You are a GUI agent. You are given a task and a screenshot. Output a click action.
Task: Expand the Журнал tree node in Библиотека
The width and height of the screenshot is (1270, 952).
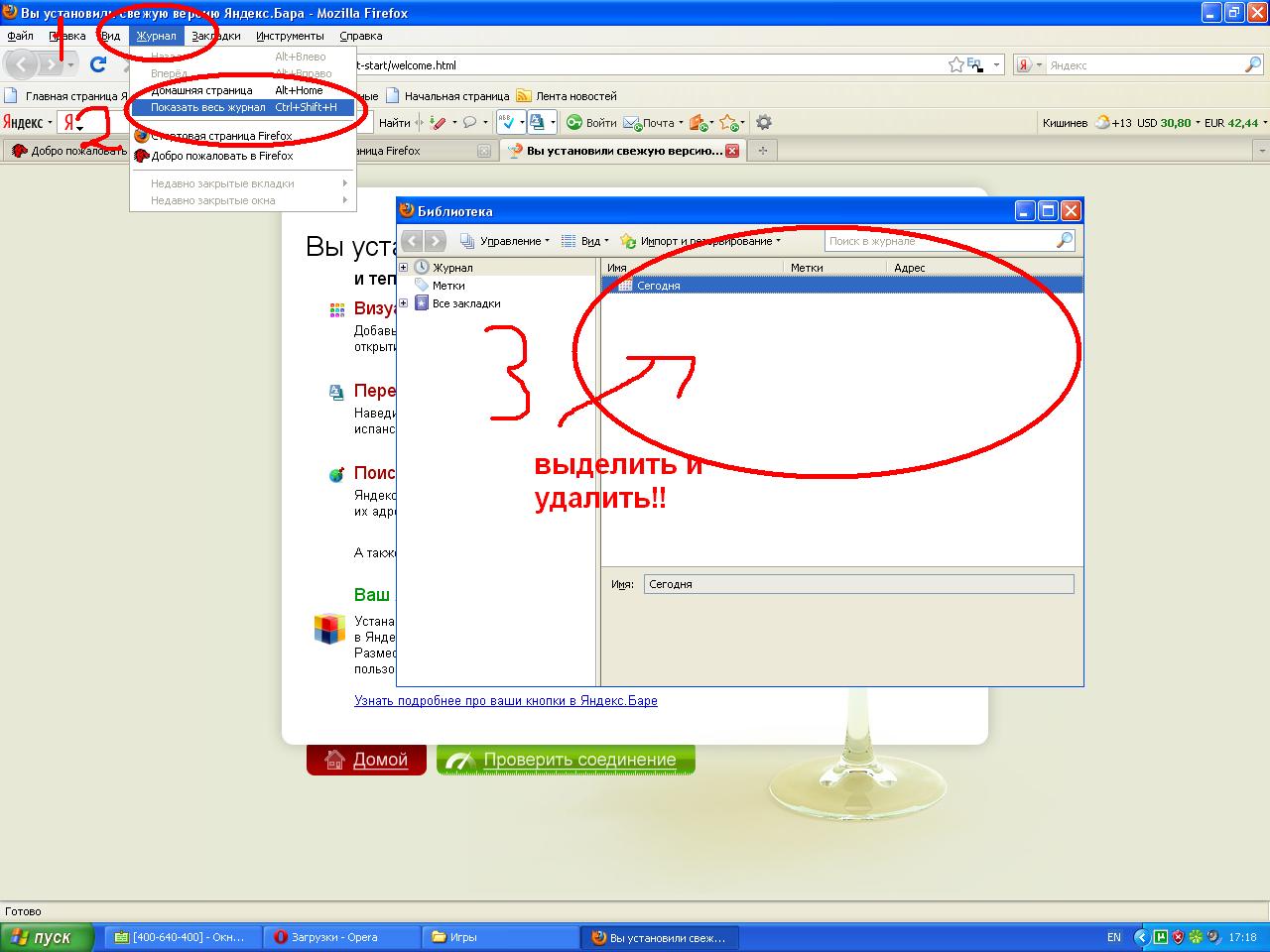(x=404, y=268)
